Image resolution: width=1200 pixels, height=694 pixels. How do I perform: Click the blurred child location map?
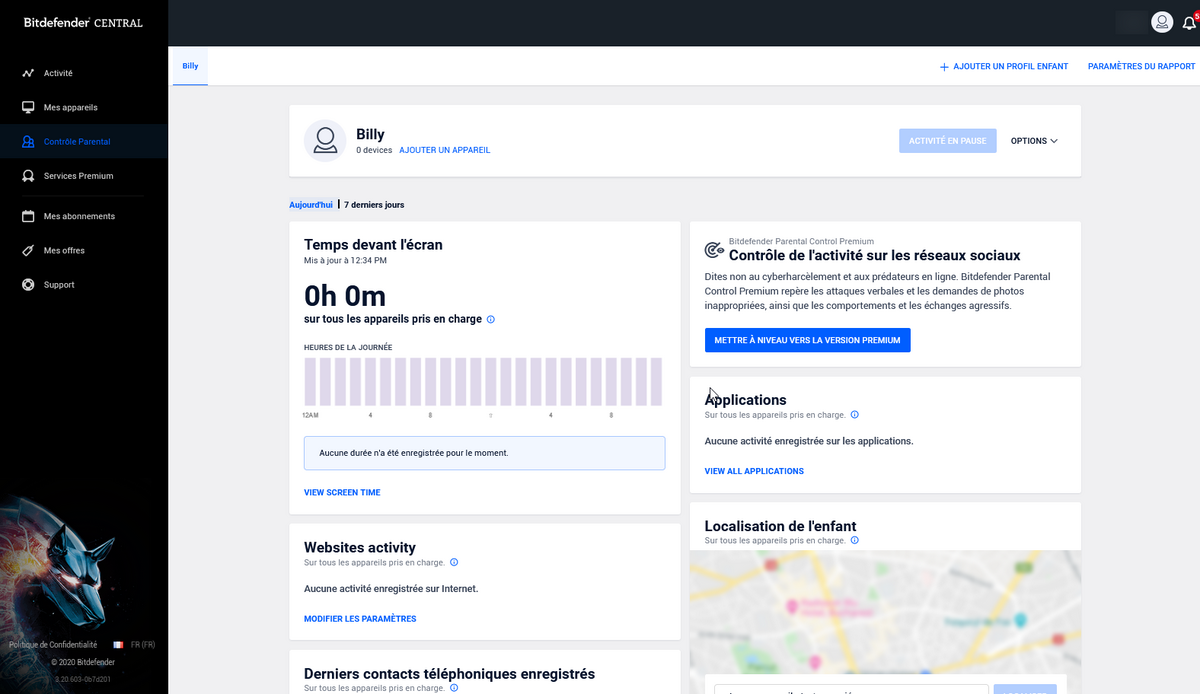885,610
